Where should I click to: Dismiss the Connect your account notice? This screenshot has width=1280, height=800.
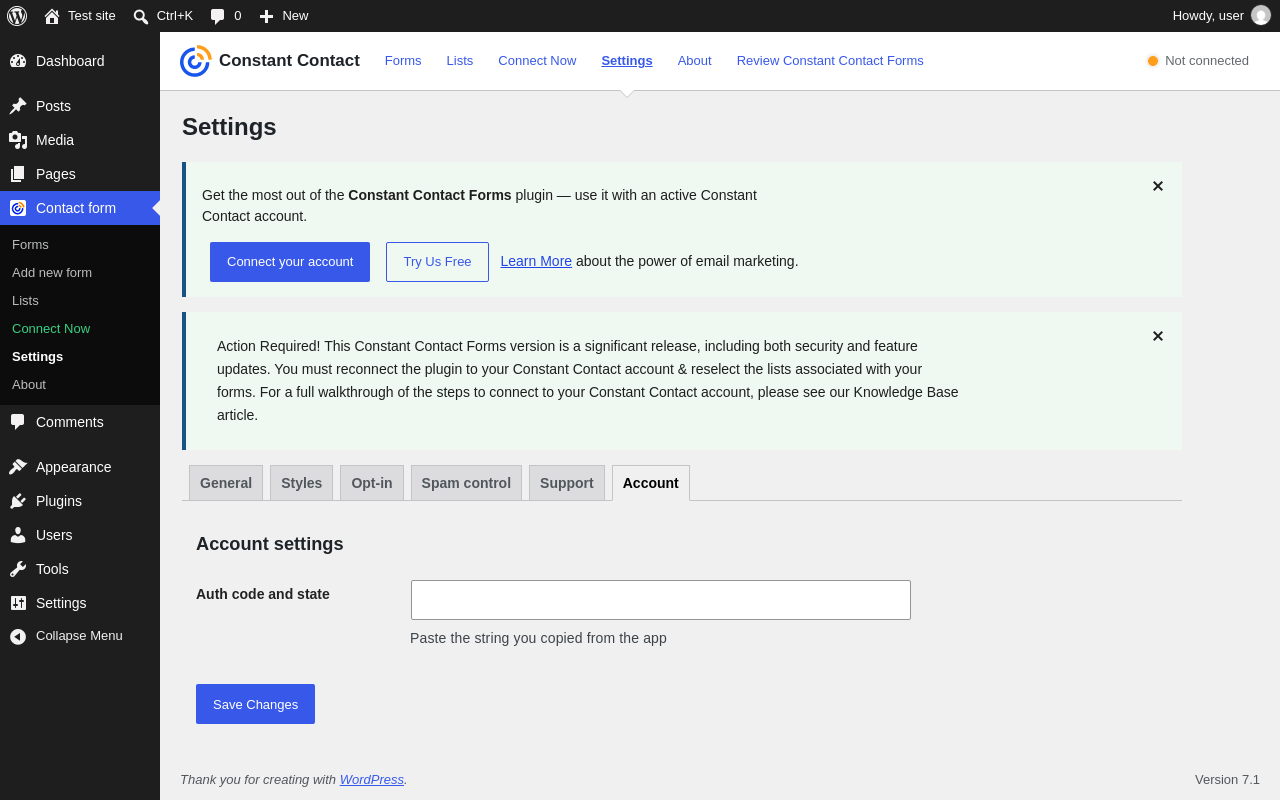1158,186
